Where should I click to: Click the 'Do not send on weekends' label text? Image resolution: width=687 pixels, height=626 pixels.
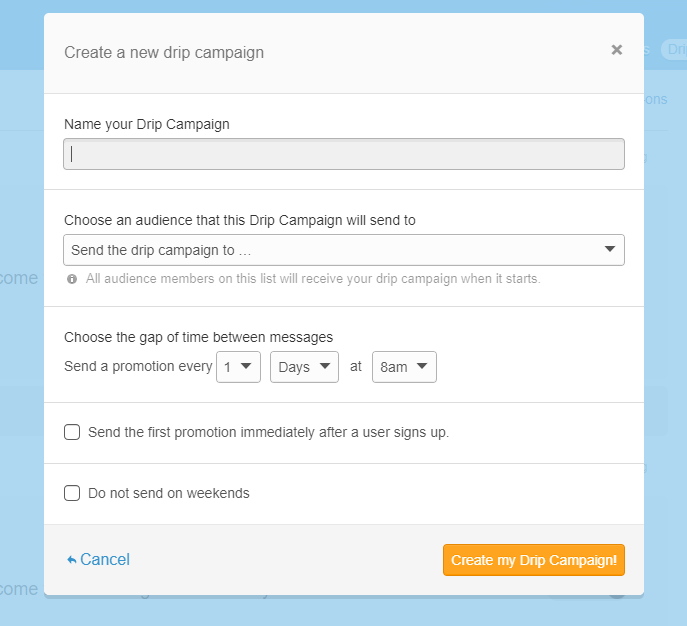(169, 493)
